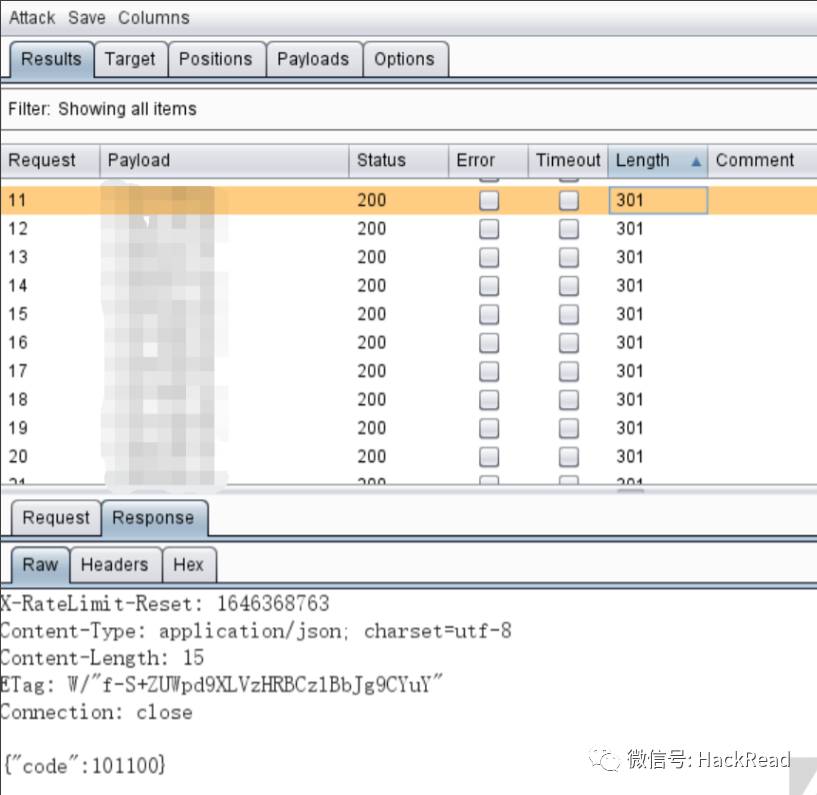The height and width of the screenshot is (795, 817).
Task: Enable the Timeout checkbox on request 15
Action: tap(568, 314)
